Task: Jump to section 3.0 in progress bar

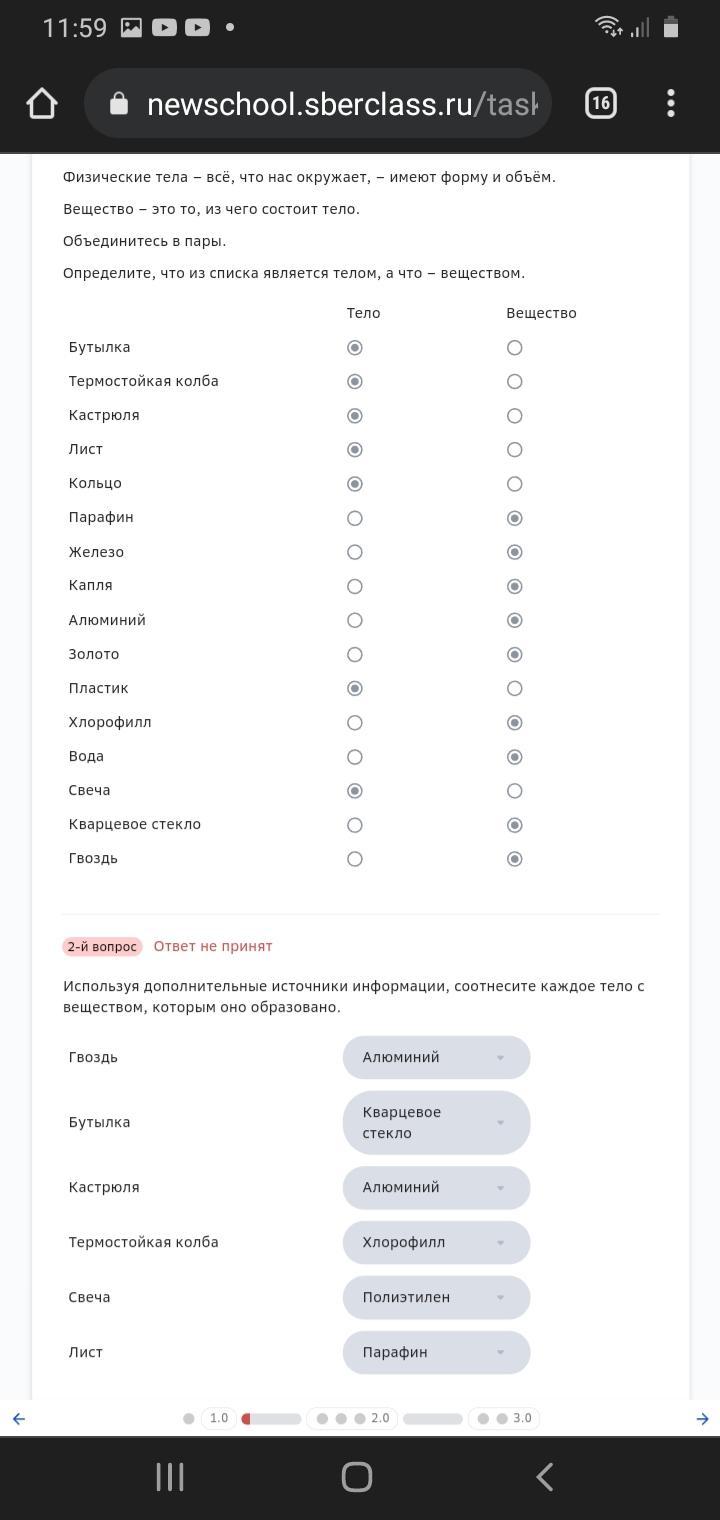Action: (521, 1418)
